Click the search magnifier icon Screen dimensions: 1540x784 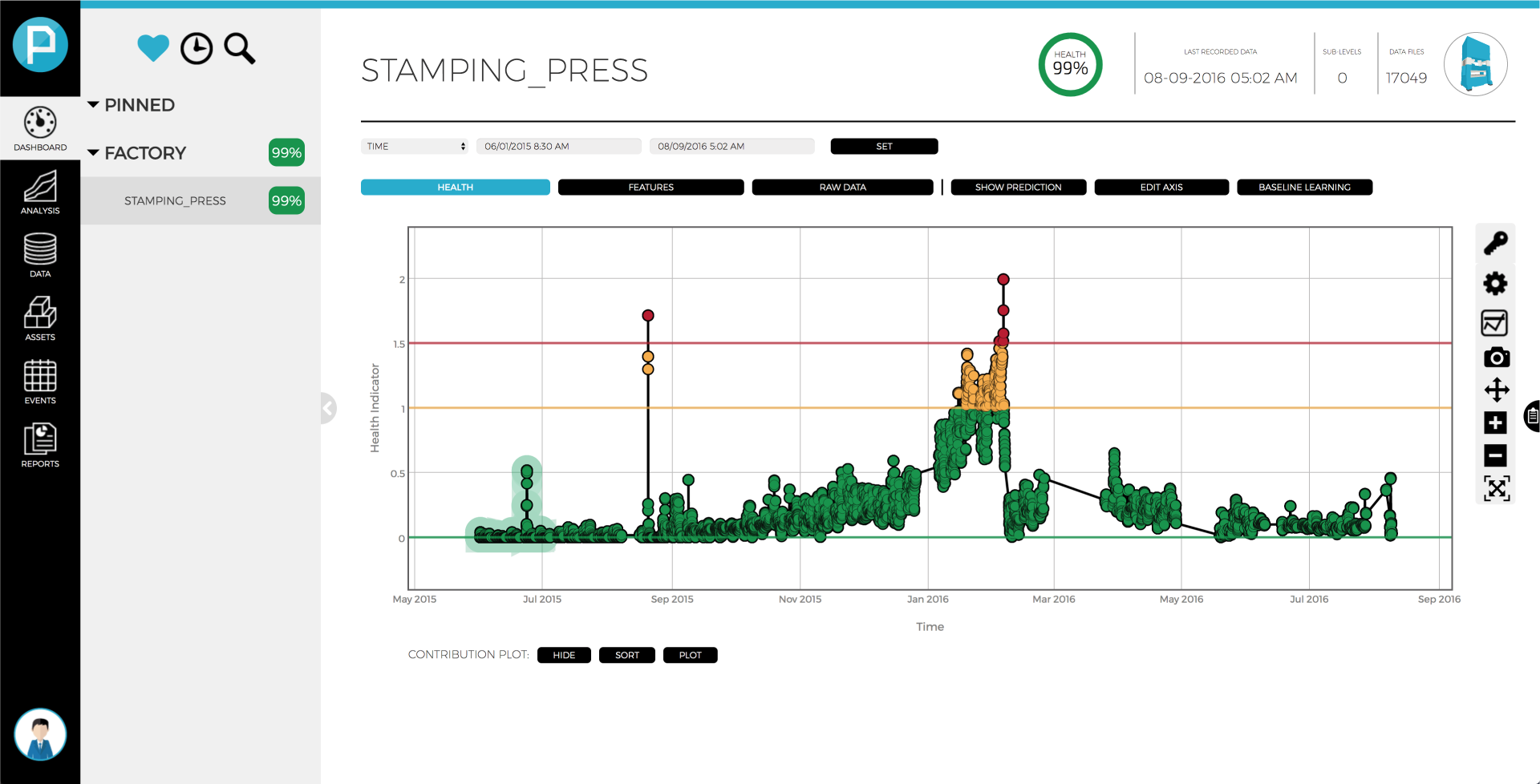click(x=239, y=49)
